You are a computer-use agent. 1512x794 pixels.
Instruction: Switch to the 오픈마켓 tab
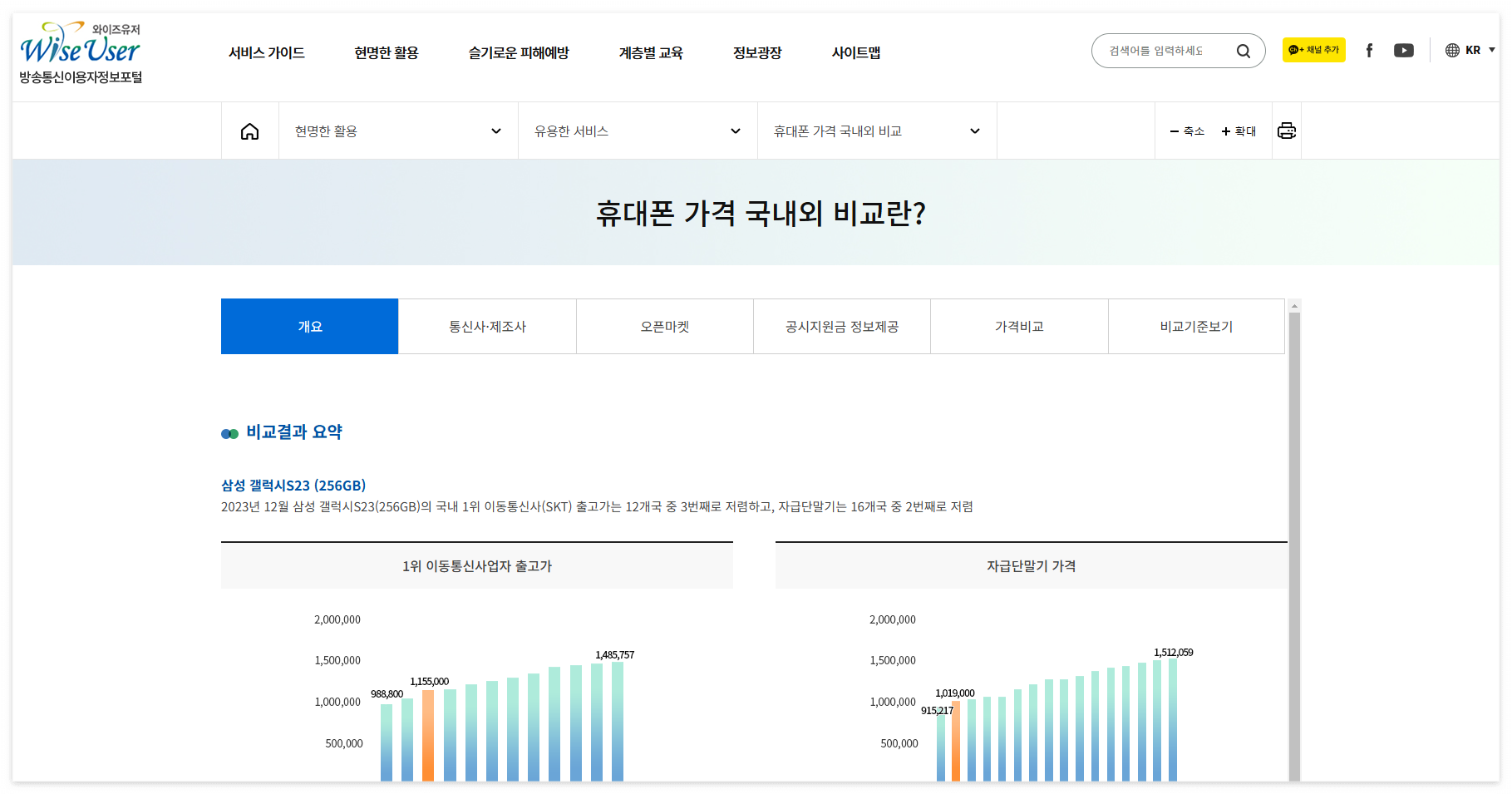pos(665,327)
